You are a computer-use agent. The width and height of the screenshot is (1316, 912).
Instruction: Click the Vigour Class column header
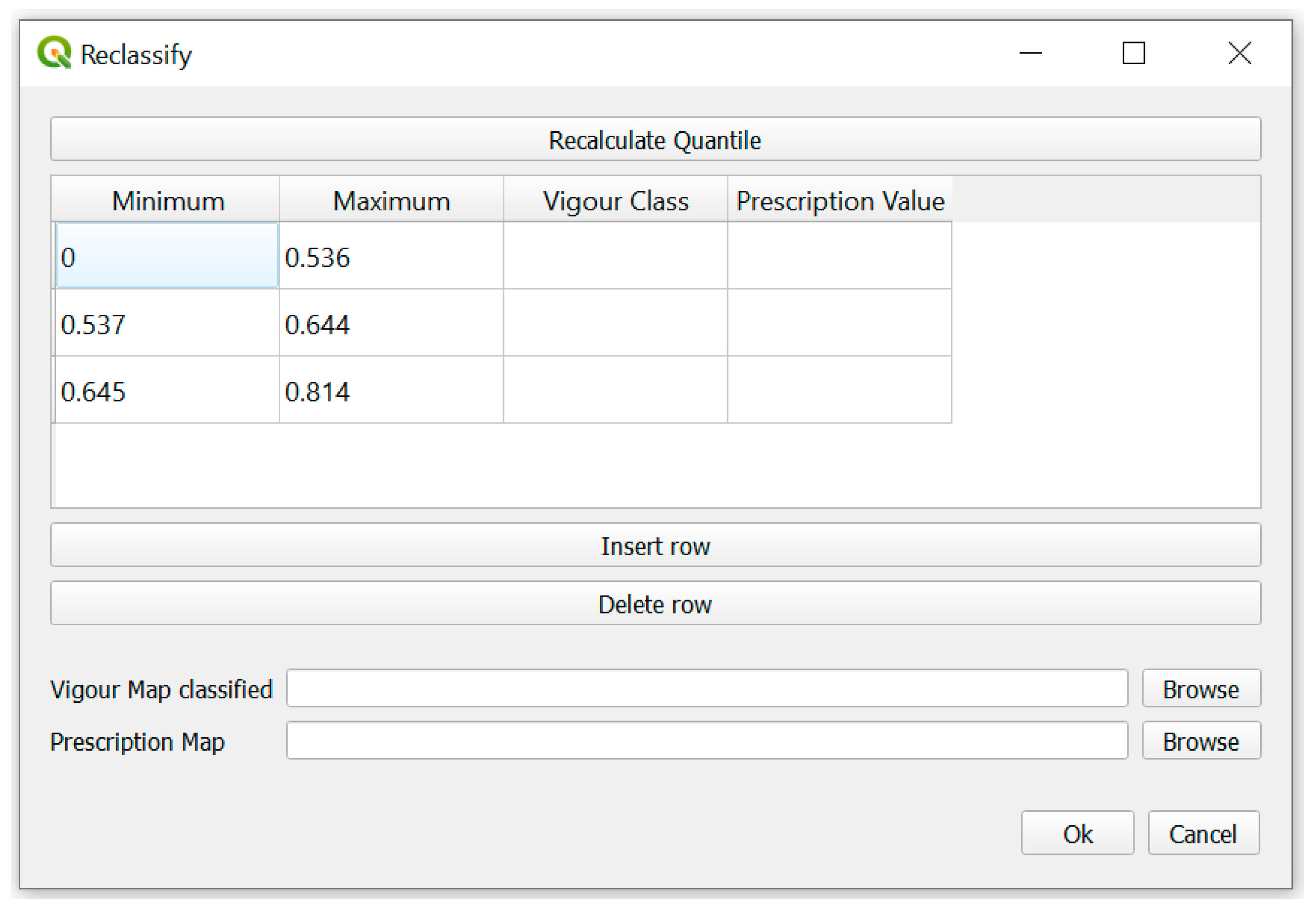[615, 200]
